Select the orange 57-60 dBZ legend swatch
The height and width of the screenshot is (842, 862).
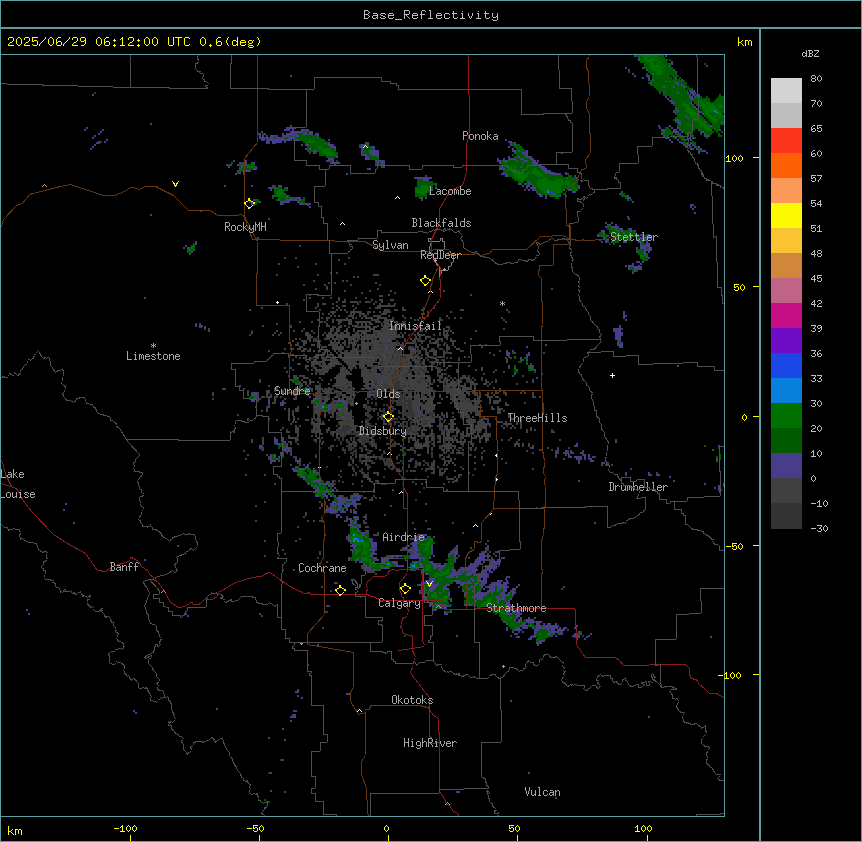(786, 165)
